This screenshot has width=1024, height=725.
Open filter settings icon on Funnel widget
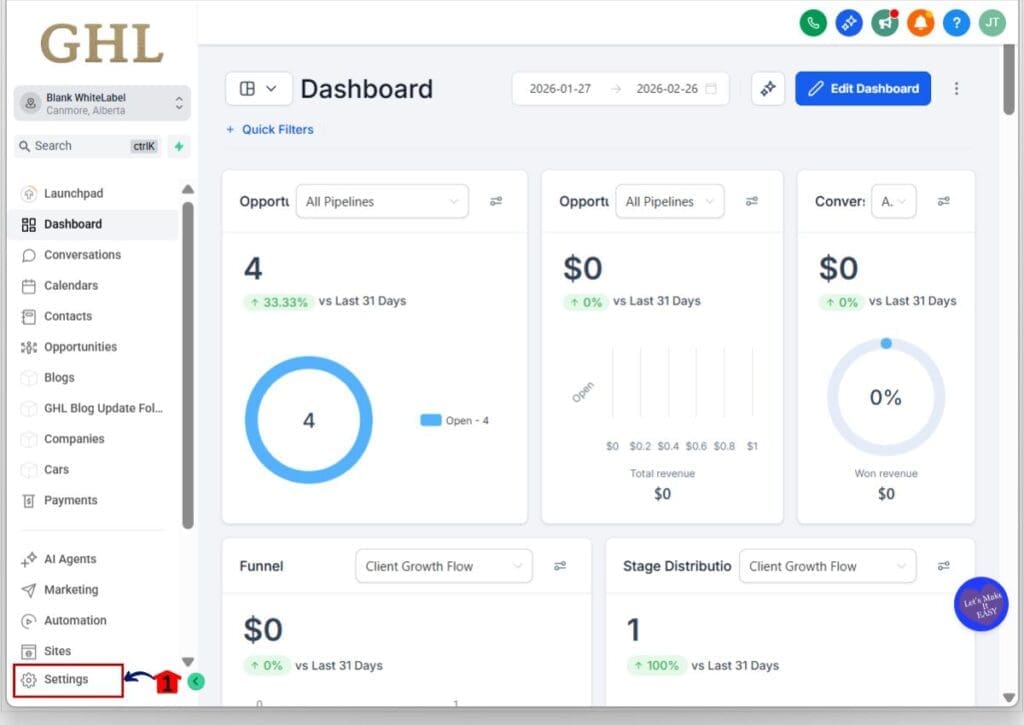pos(560,566)
